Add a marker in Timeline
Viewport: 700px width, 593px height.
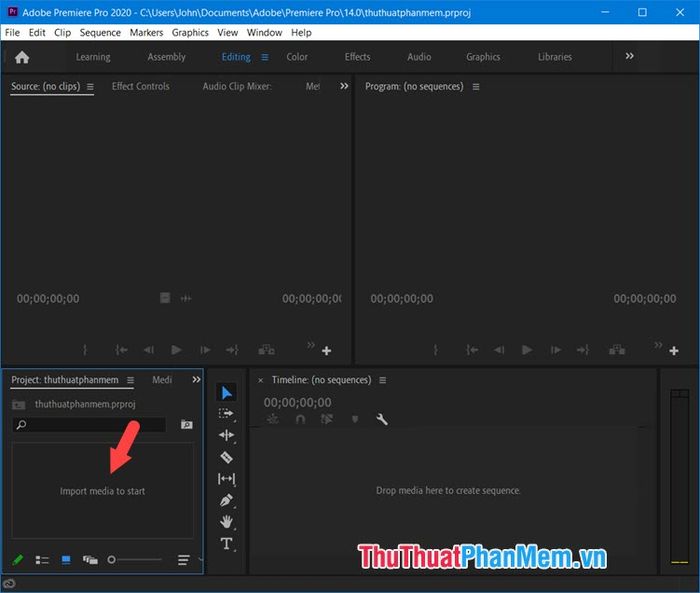coord(355,419)
